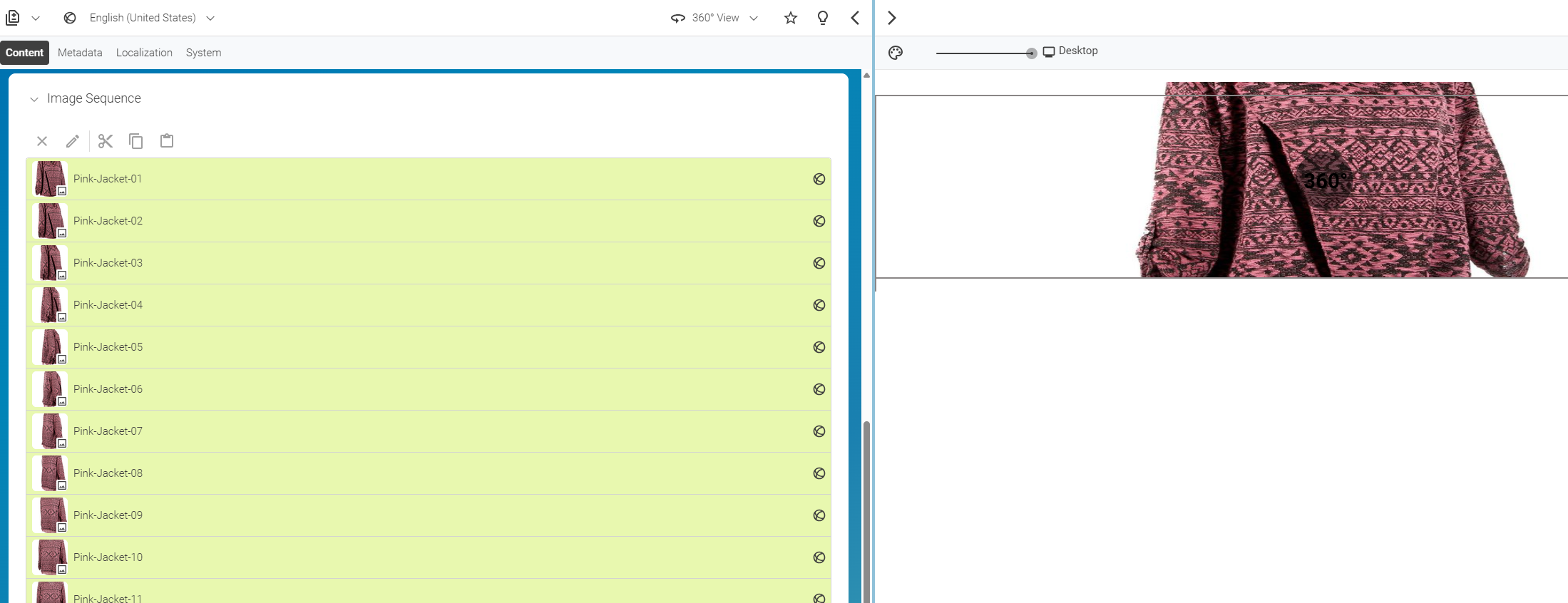Click the copy icon in sequence toolbar
The image size is (1568, 603).
[x=136, y=141]
